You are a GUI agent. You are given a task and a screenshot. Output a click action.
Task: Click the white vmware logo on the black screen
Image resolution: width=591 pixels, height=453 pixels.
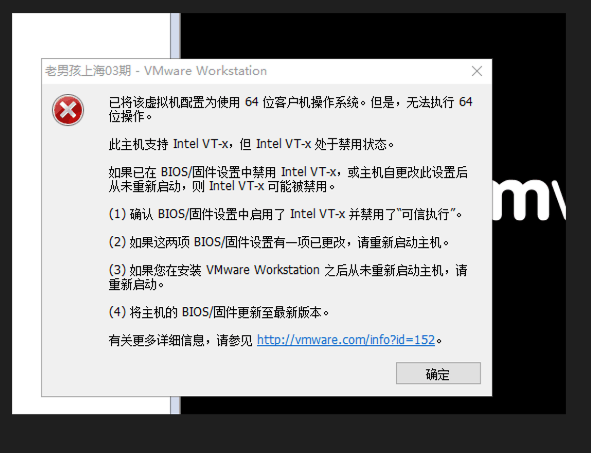pos(529,200)
